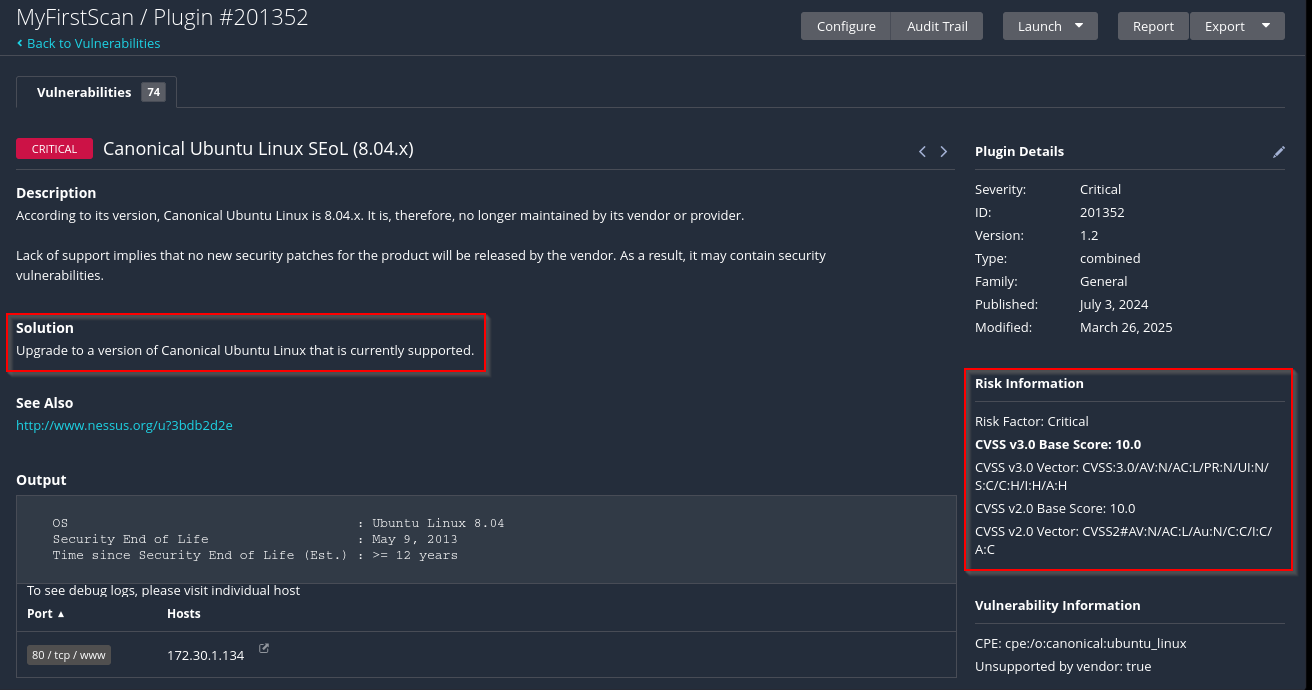Click the Plugin Details heading
The width and height of the screenshot is (1312, 690).
(x=1019, y=152)
